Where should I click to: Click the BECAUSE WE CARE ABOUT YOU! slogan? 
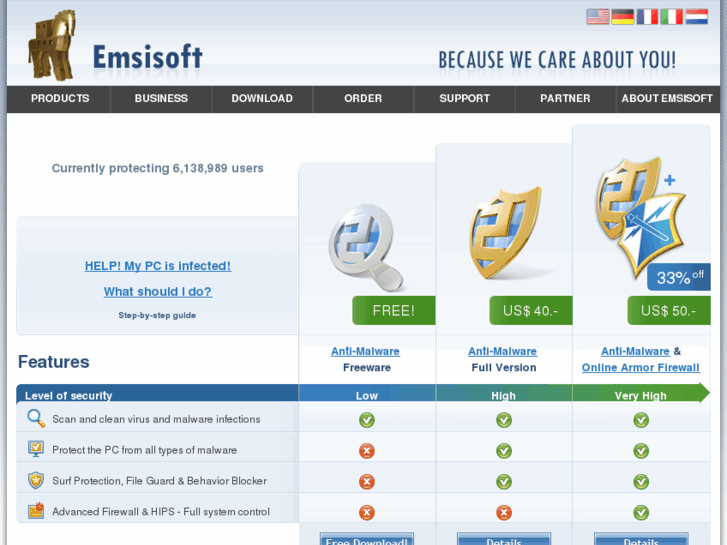click(557, 60)
